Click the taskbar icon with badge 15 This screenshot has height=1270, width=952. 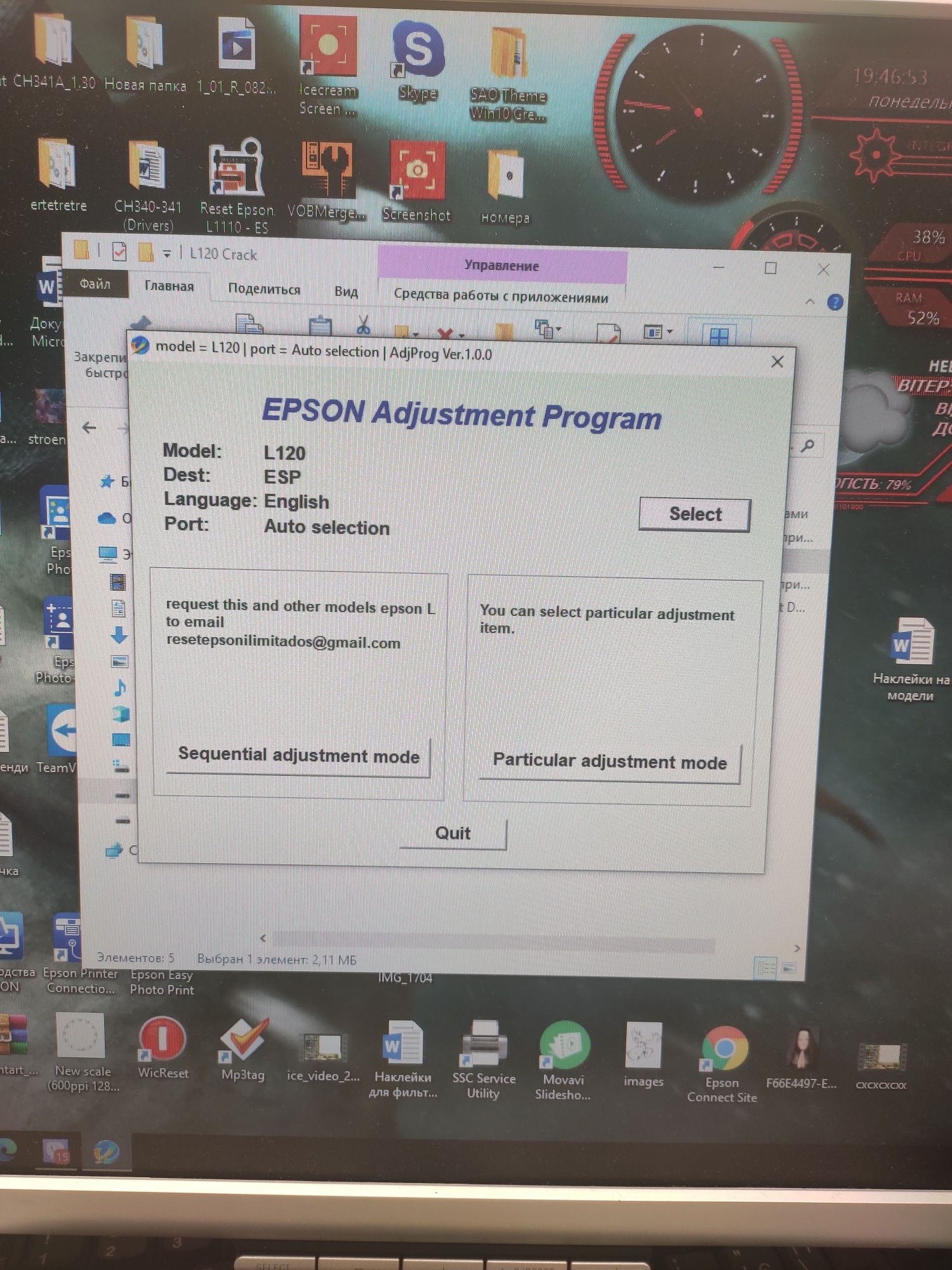[56, 1151]
